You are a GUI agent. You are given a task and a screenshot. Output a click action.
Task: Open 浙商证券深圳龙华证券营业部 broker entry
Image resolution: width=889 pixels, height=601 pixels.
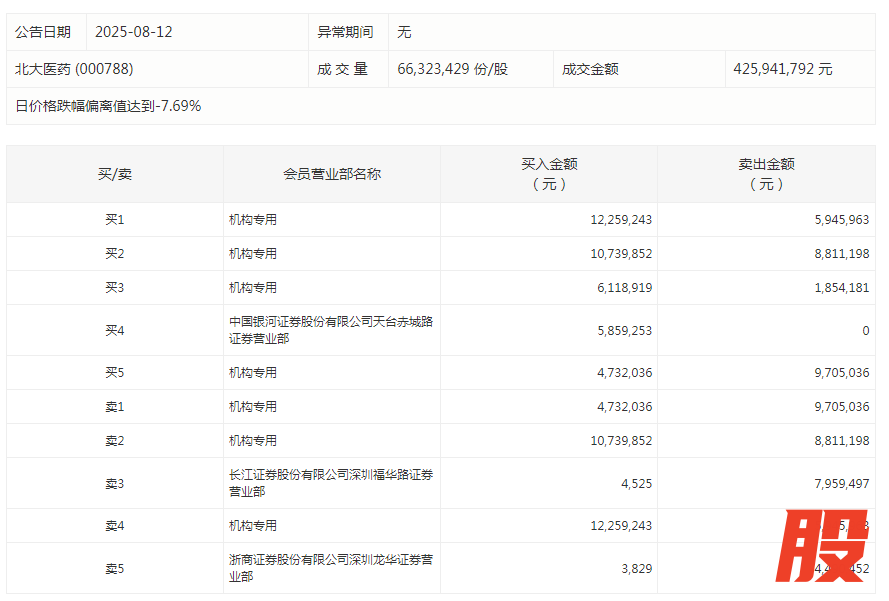click(330, 568)
